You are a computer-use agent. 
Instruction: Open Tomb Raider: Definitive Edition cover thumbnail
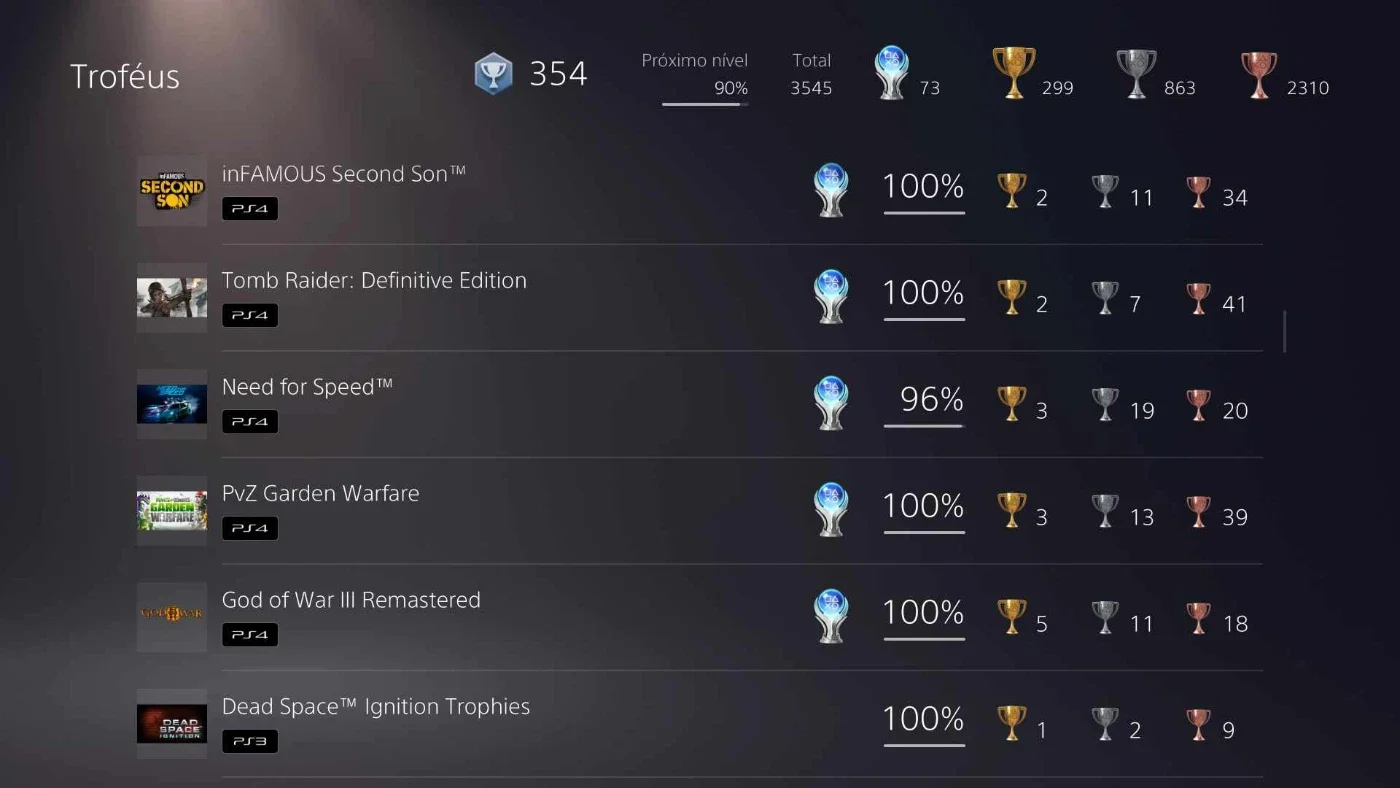tap(172, 298)
